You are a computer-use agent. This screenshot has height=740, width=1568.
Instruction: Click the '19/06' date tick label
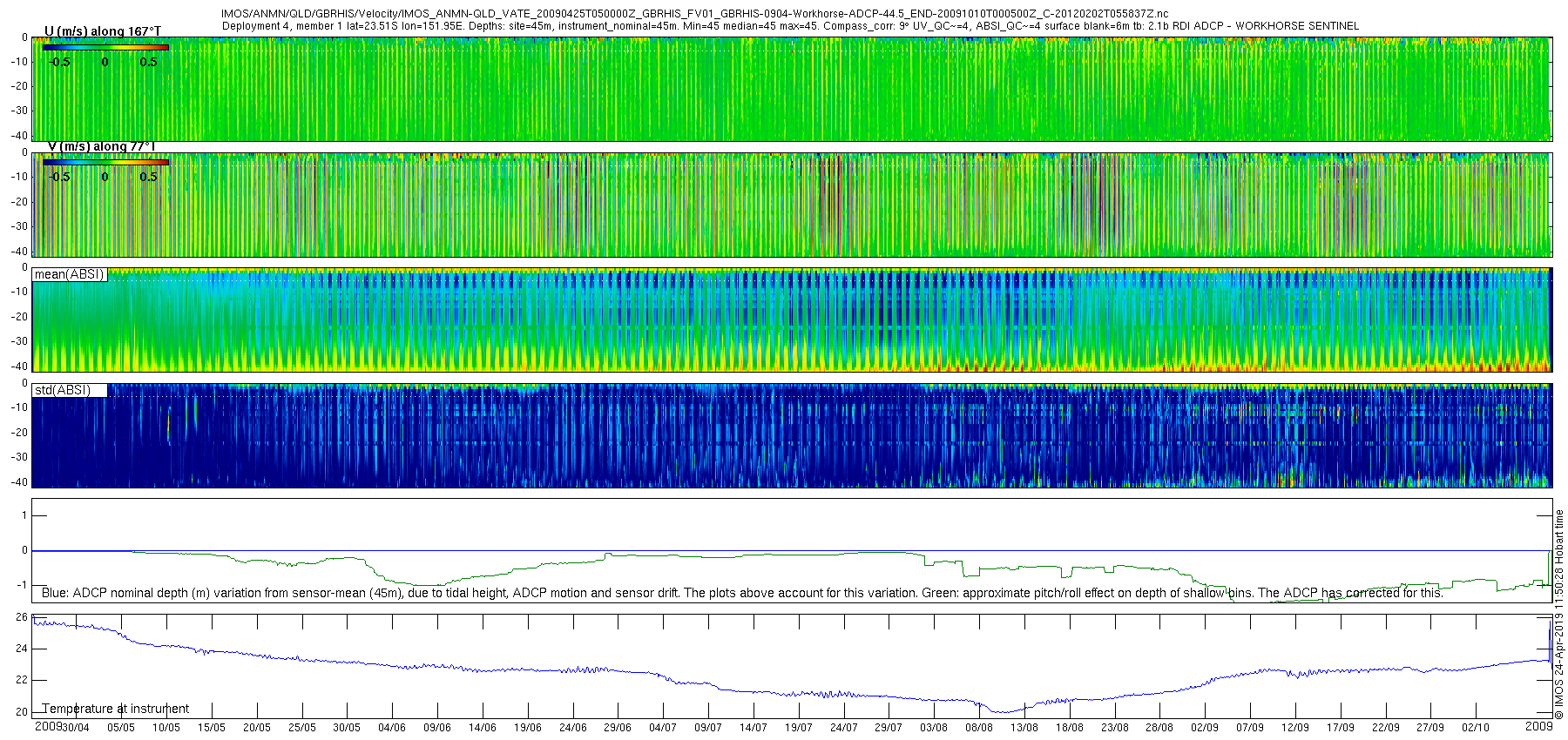pyautogui.click(x=528, y=728)
